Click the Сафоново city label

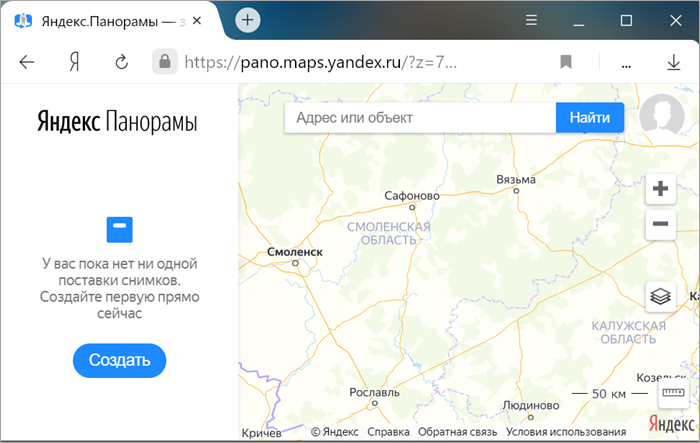coord(412,196)
